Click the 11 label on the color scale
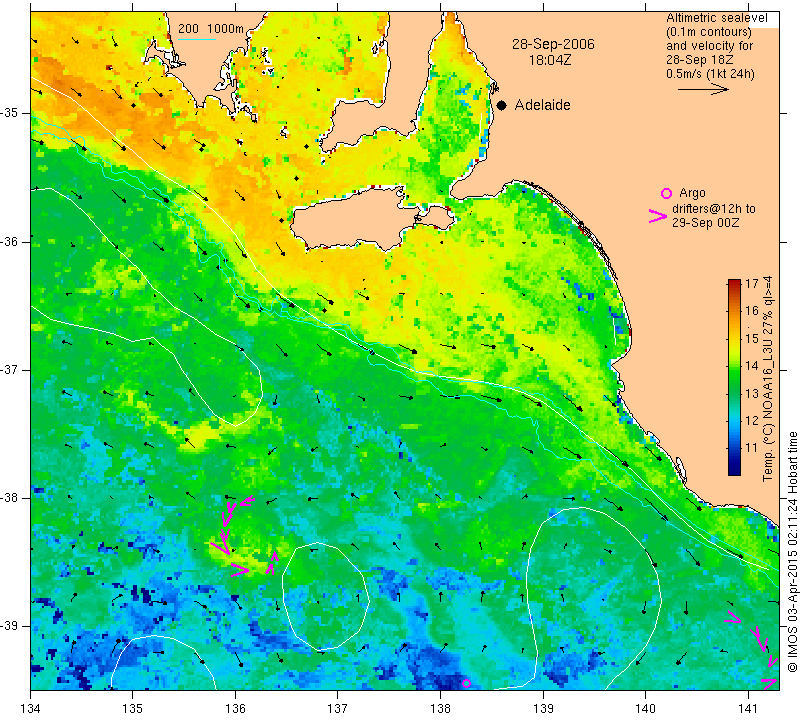Screen dimensions: 800x720 pos(752,448)
